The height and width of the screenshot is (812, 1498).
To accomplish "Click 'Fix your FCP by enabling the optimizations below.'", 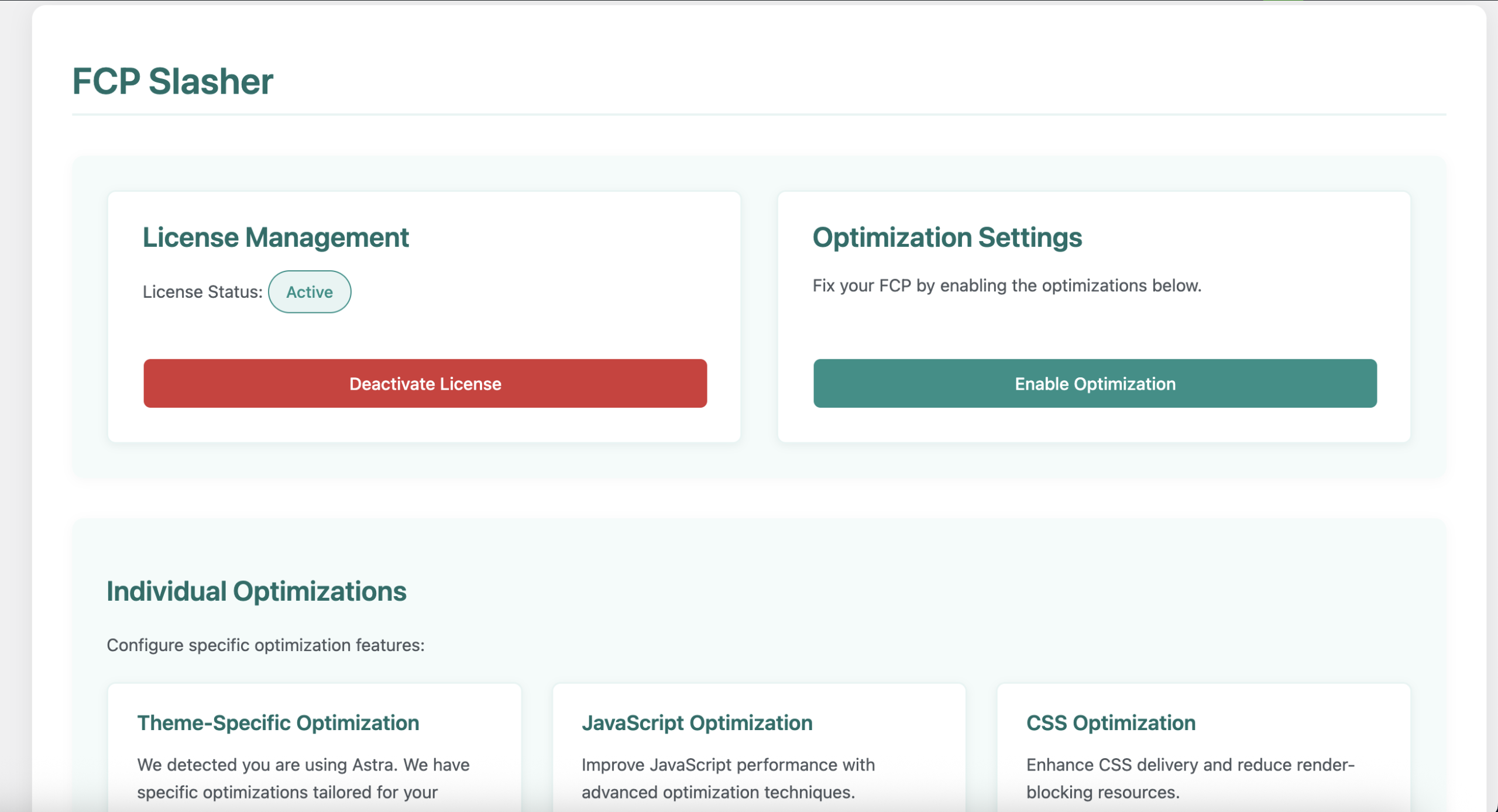I will coord(1006,285).
